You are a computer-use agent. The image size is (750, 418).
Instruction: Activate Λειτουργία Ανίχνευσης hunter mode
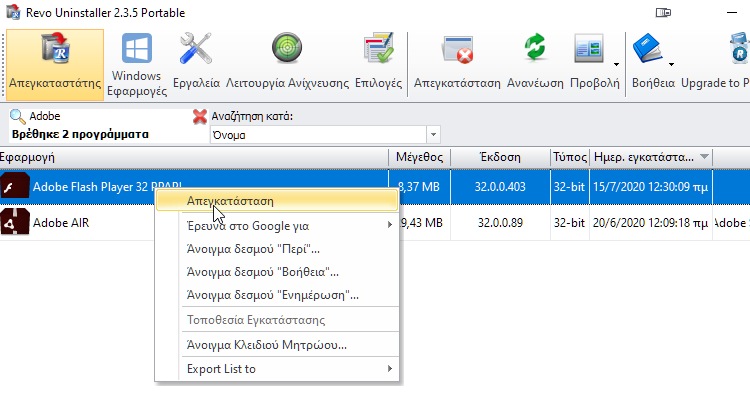coord(287,65)
